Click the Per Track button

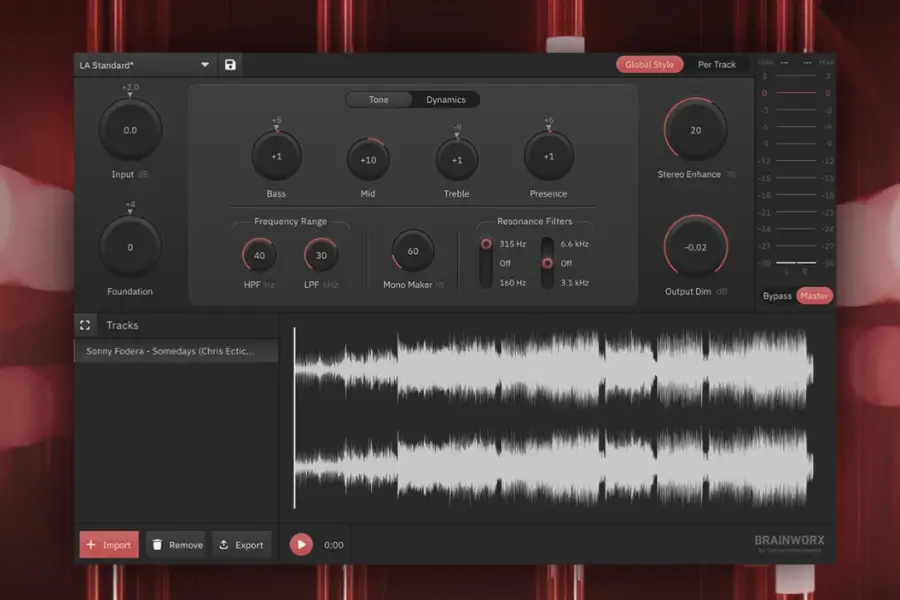tap(718, 63)
